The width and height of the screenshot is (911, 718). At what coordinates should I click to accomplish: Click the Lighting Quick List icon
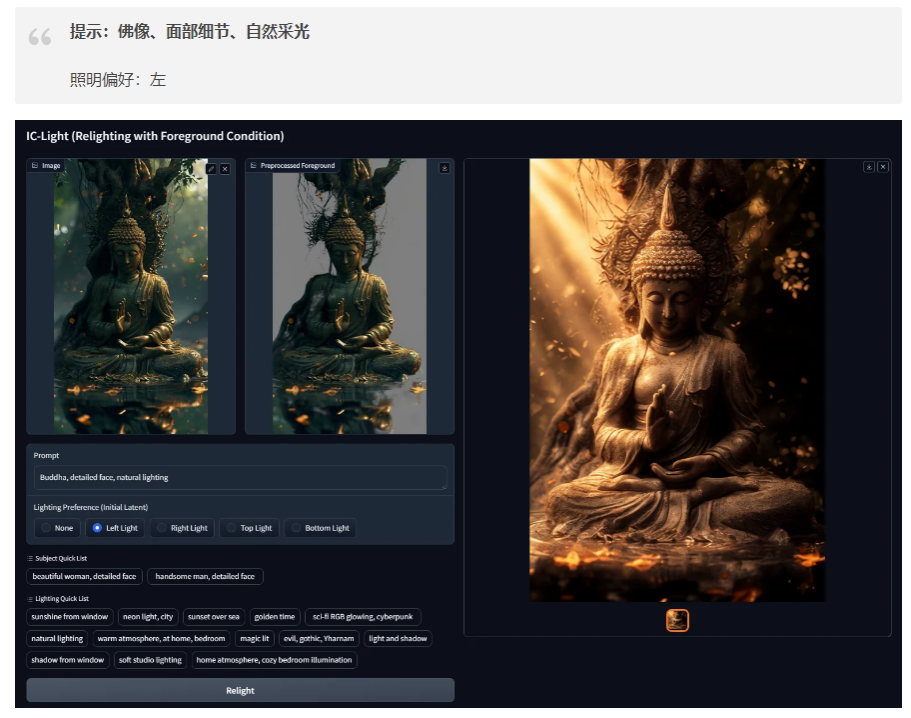tap(30, 599)
